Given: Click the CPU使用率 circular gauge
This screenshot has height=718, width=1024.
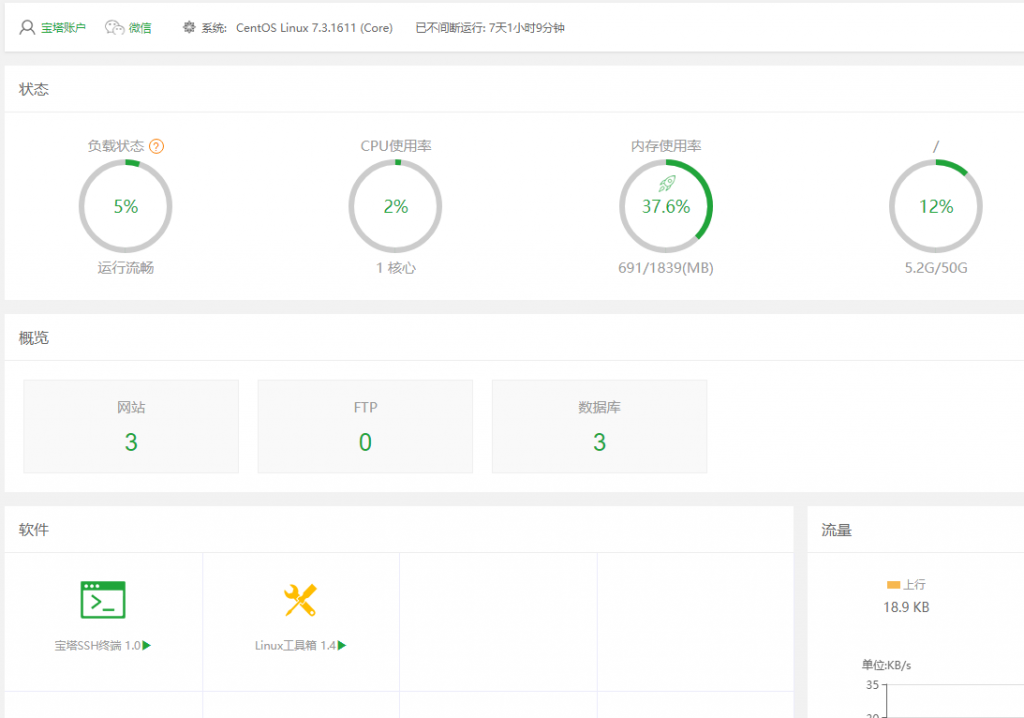Looking at the screenshot, I should click(395, 206).
